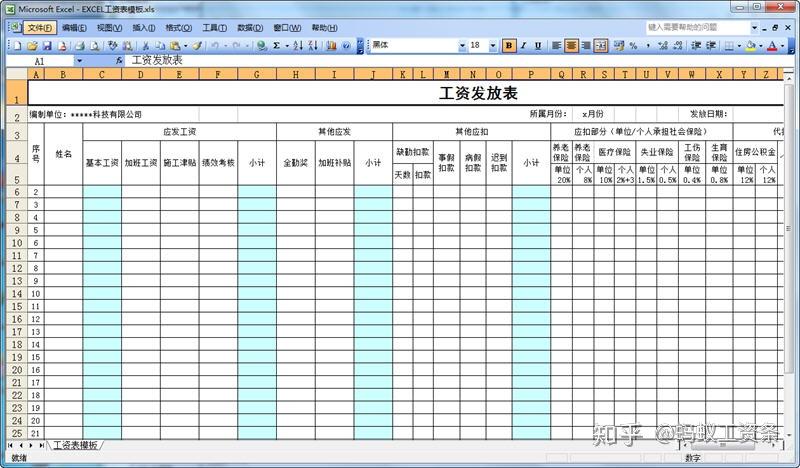Click the Undo arrow icon
Image resolution: width=800 pixels, height=468 pixels.
(215, 46)
